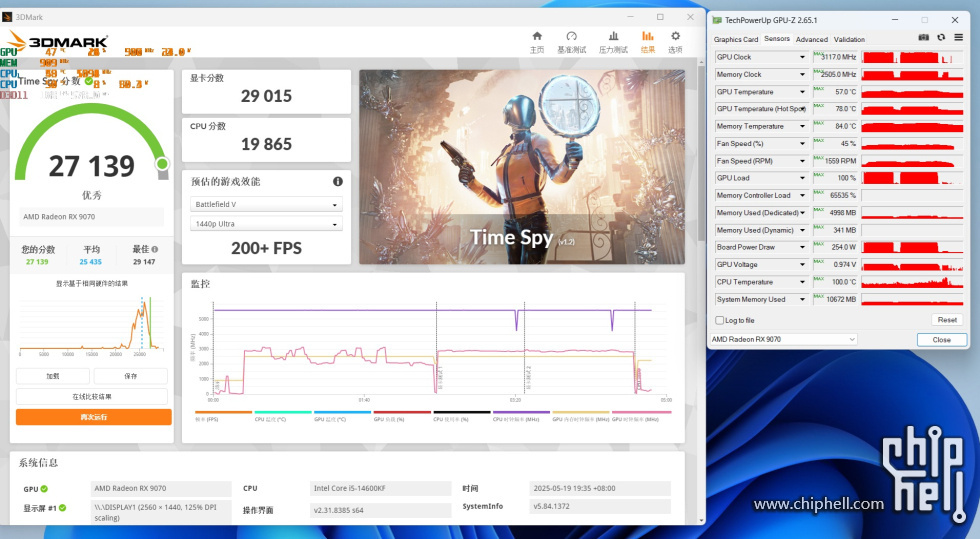The height and width of the screenshot is (539, 980).
Task: Click the info icon beside 预估的游戏效能
Action: pos(338,181)
